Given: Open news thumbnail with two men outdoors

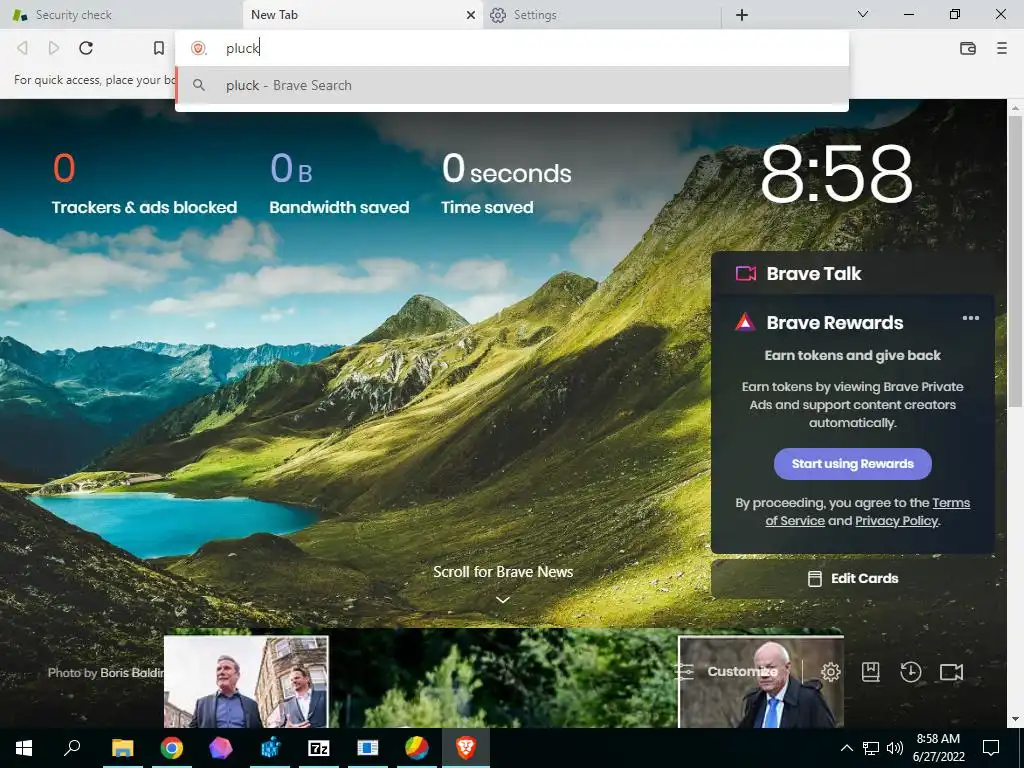Looking at the screenshot, I should coord(246,681).
